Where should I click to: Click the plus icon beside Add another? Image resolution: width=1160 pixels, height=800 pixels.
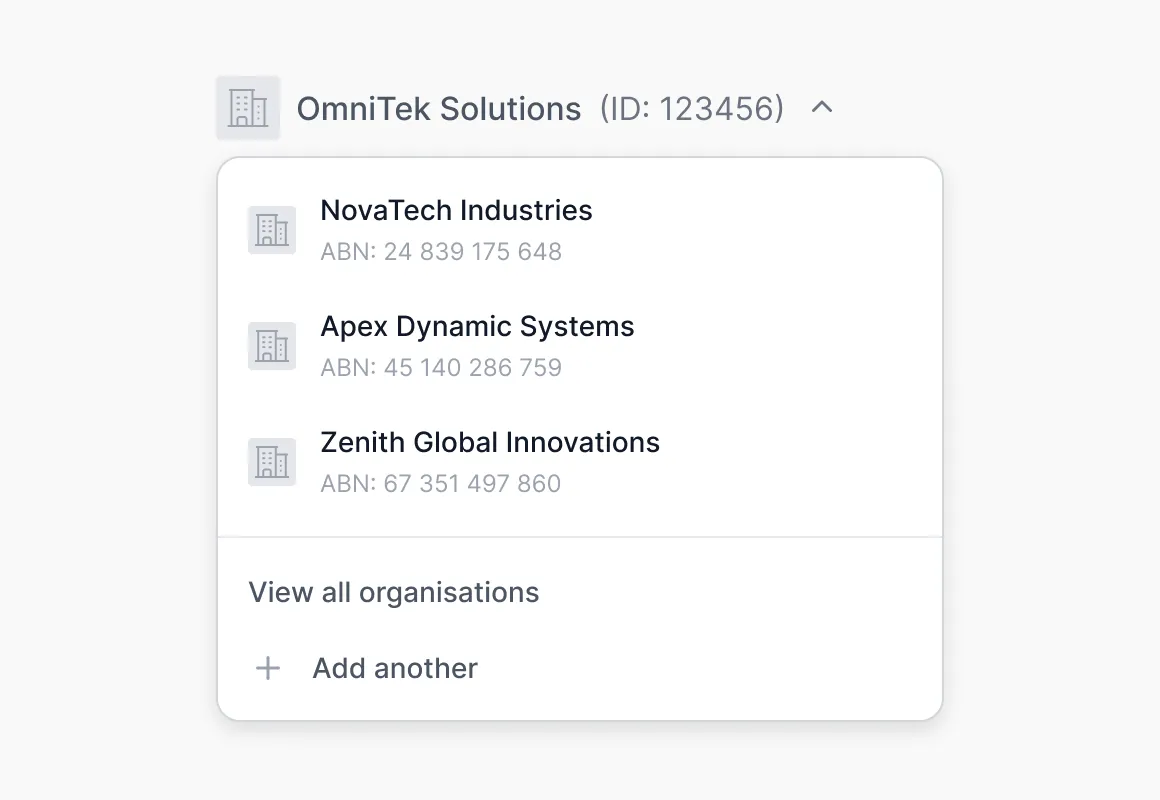pyautogui.click(x=268, y=668)
